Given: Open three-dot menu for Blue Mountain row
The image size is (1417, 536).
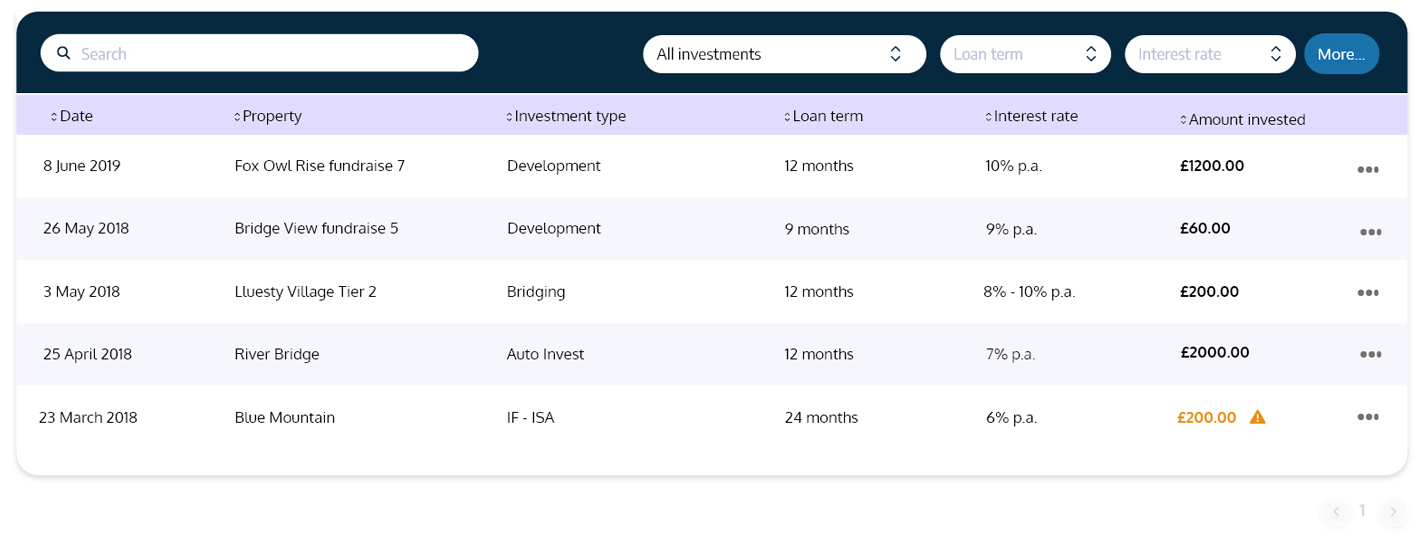Looking at the screenshot, I should click(x=1367, y=417).
